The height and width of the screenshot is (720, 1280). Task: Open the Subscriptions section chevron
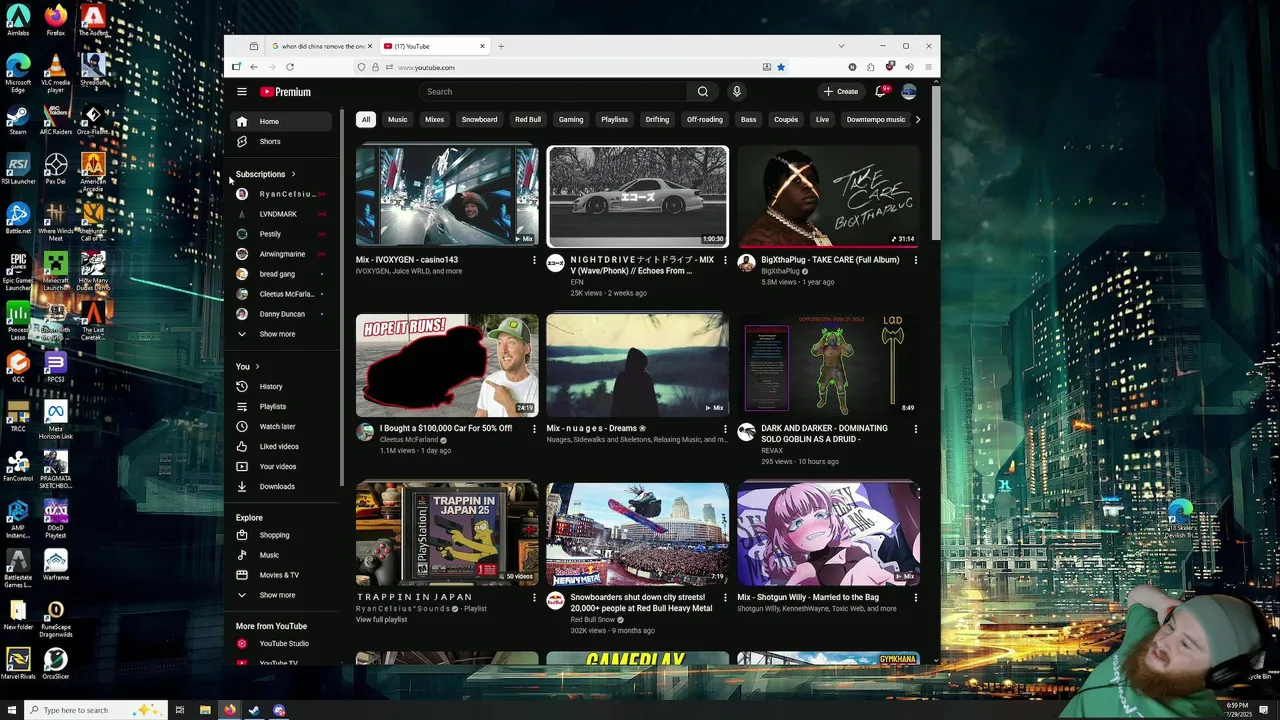[293, 174]
